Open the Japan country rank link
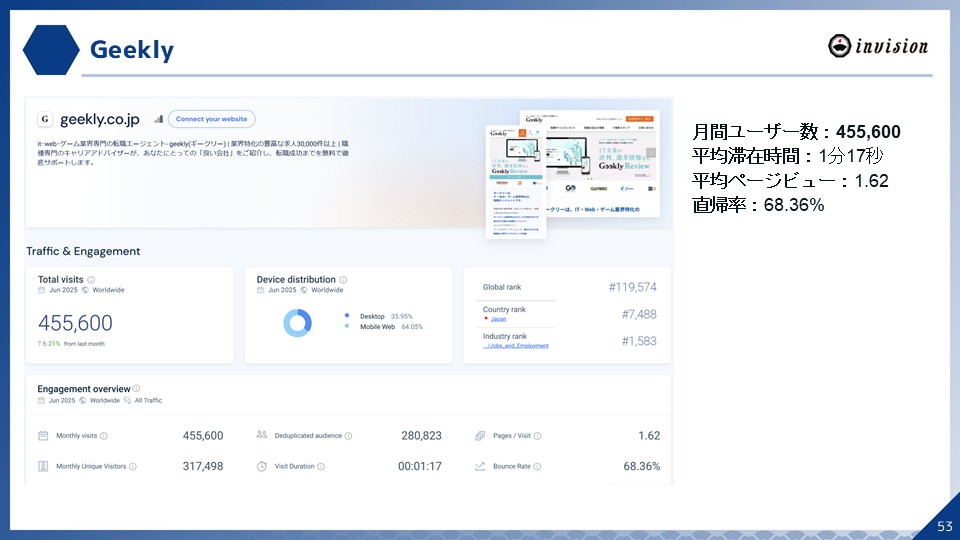Image resolution: width=960 pixels, height=540 pixels. click(x=498, y=319)
